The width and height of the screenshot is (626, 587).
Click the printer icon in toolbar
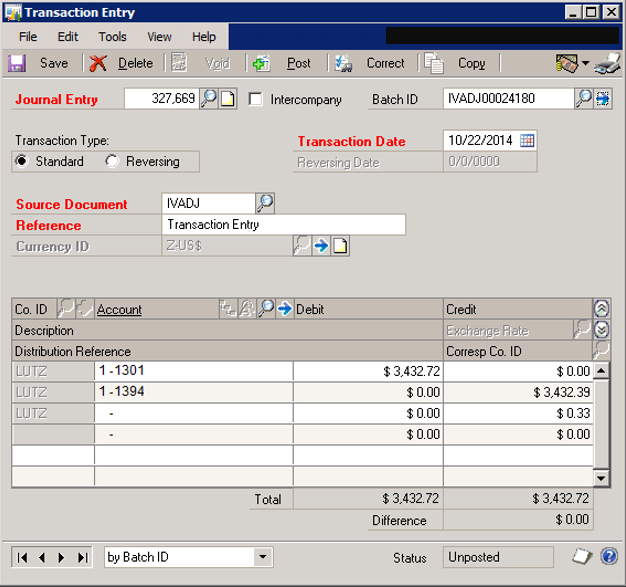[x=607, y=64]
